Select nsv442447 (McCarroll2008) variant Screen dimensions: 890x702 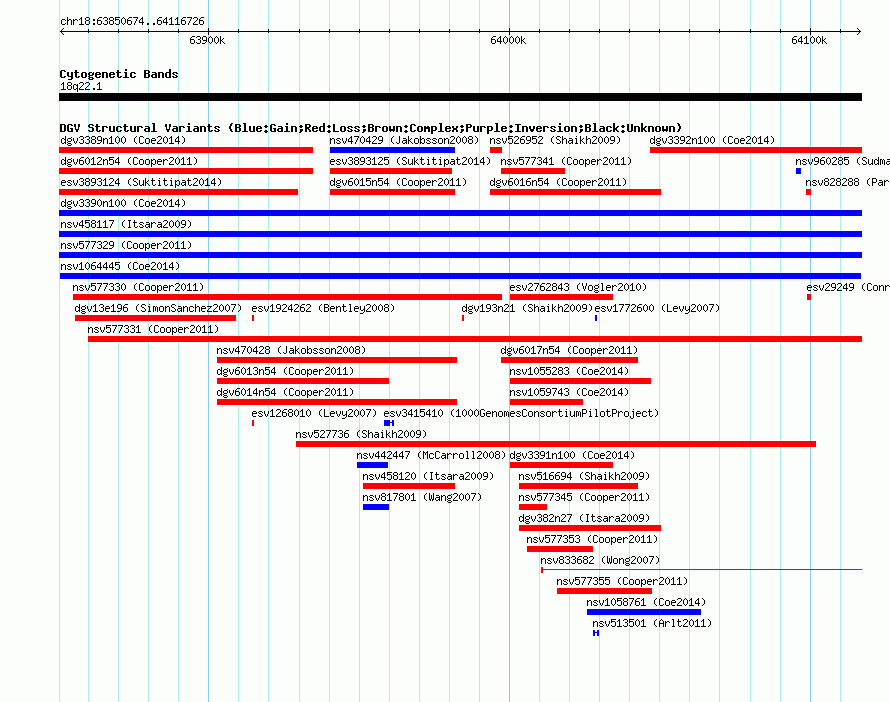coord(372,465)
